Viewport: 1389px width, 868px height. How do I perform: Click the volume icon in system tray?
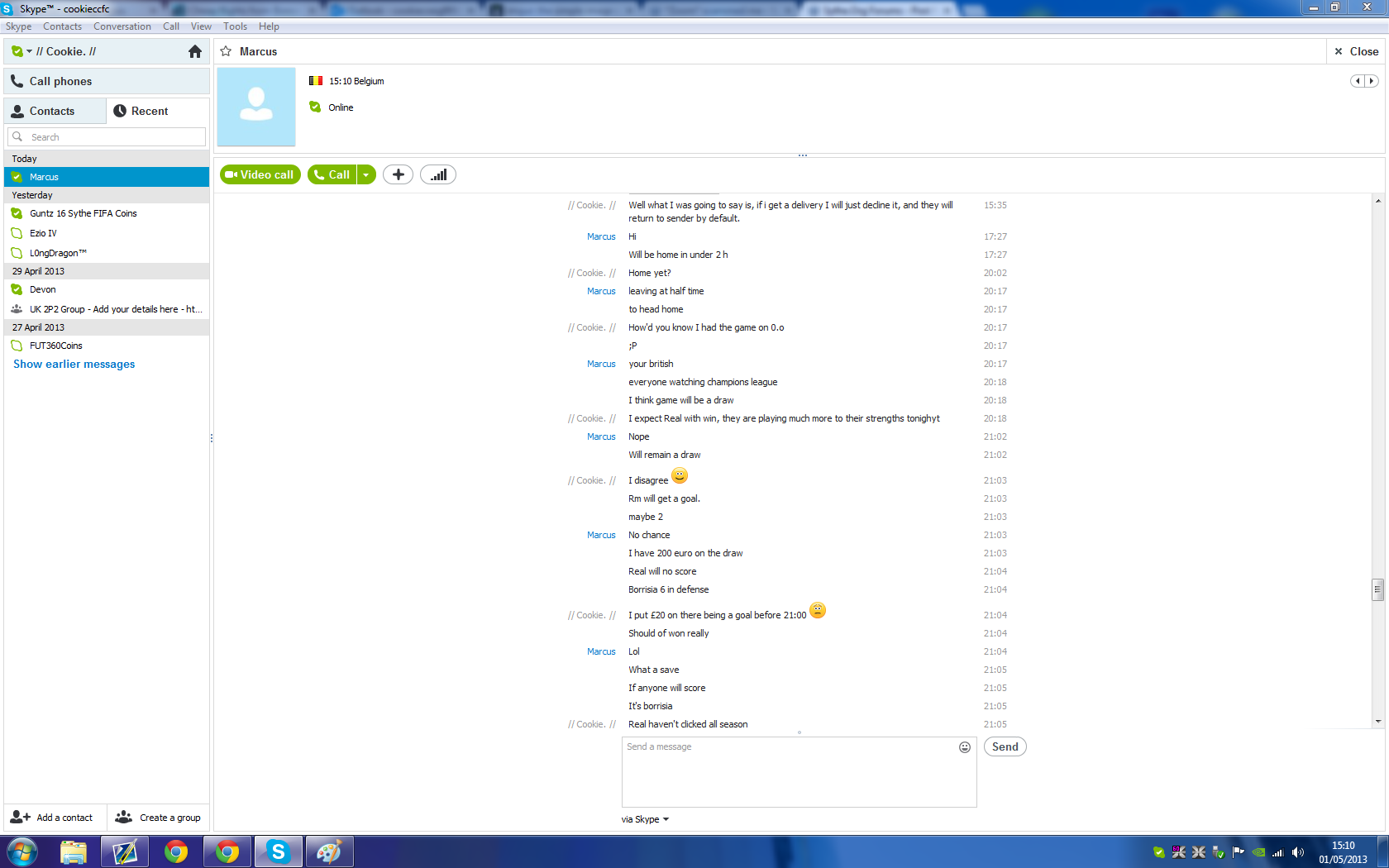pos(1298,852)
